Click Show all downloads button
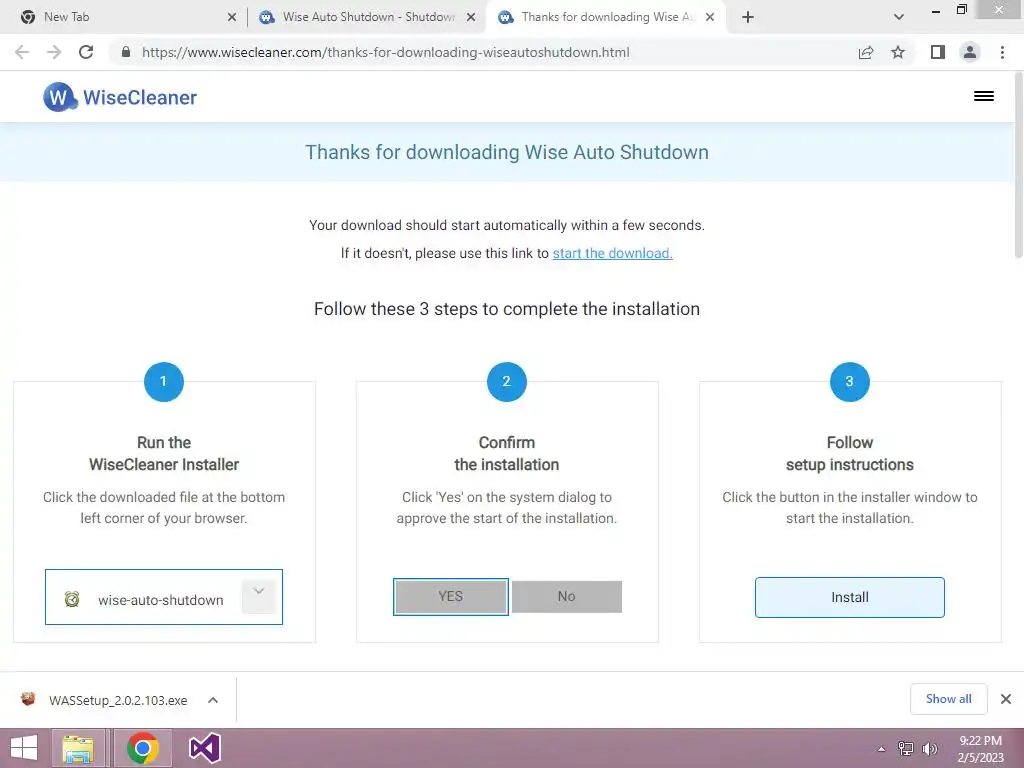 pyautogui.click(x=948, y=699)
